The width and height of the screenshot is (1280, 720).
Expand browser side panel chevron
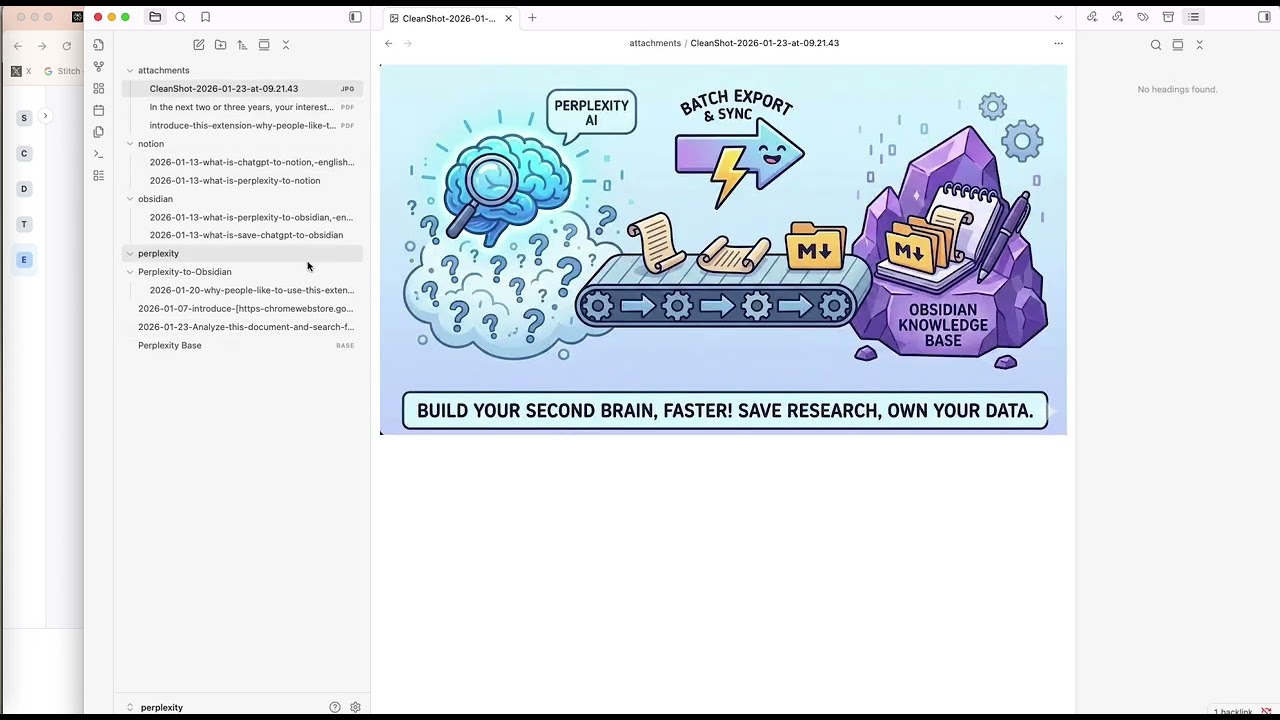point(45,116)
